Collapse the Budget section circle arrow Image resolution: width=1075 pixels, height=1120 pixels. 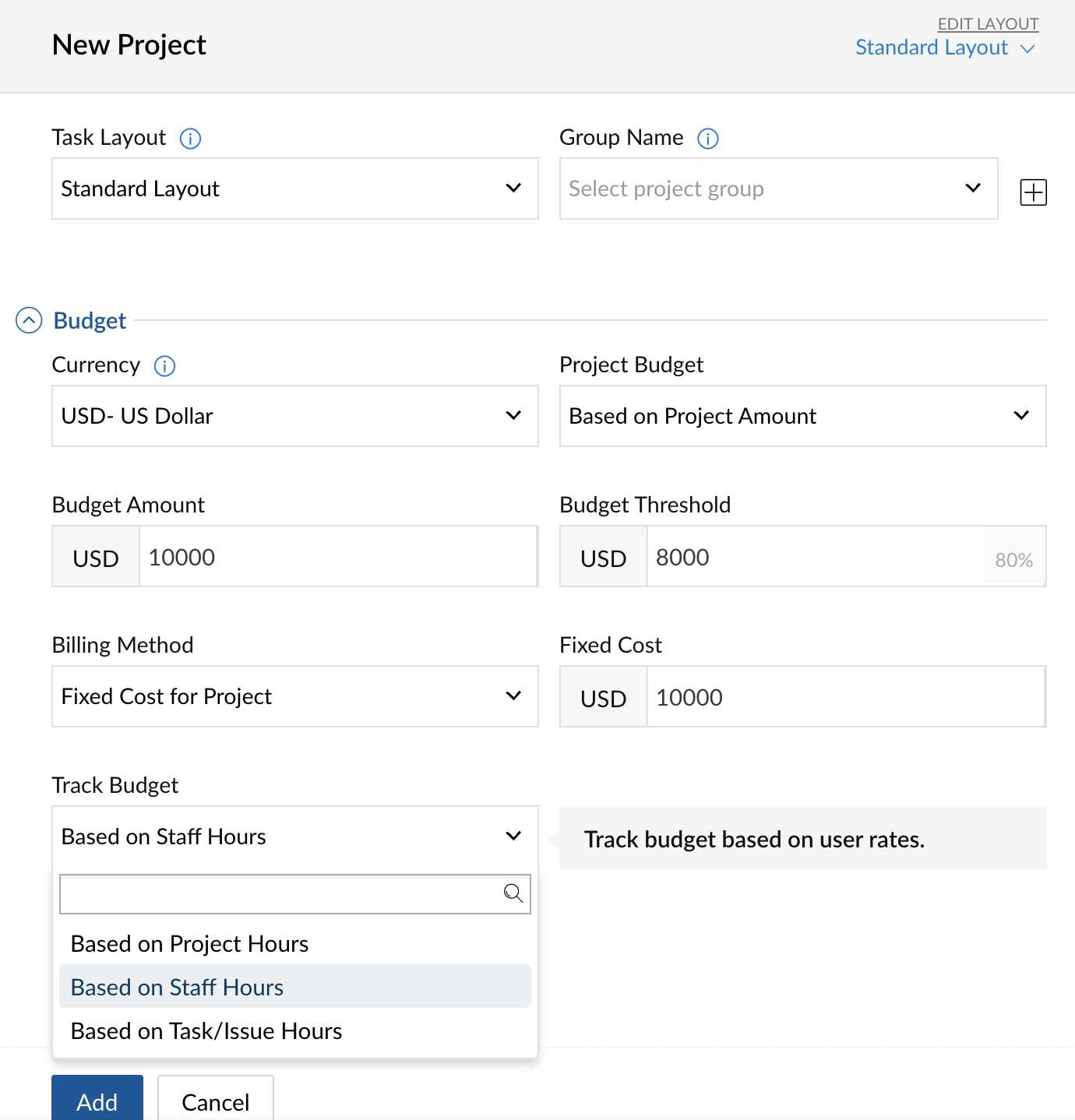[29, 320]
